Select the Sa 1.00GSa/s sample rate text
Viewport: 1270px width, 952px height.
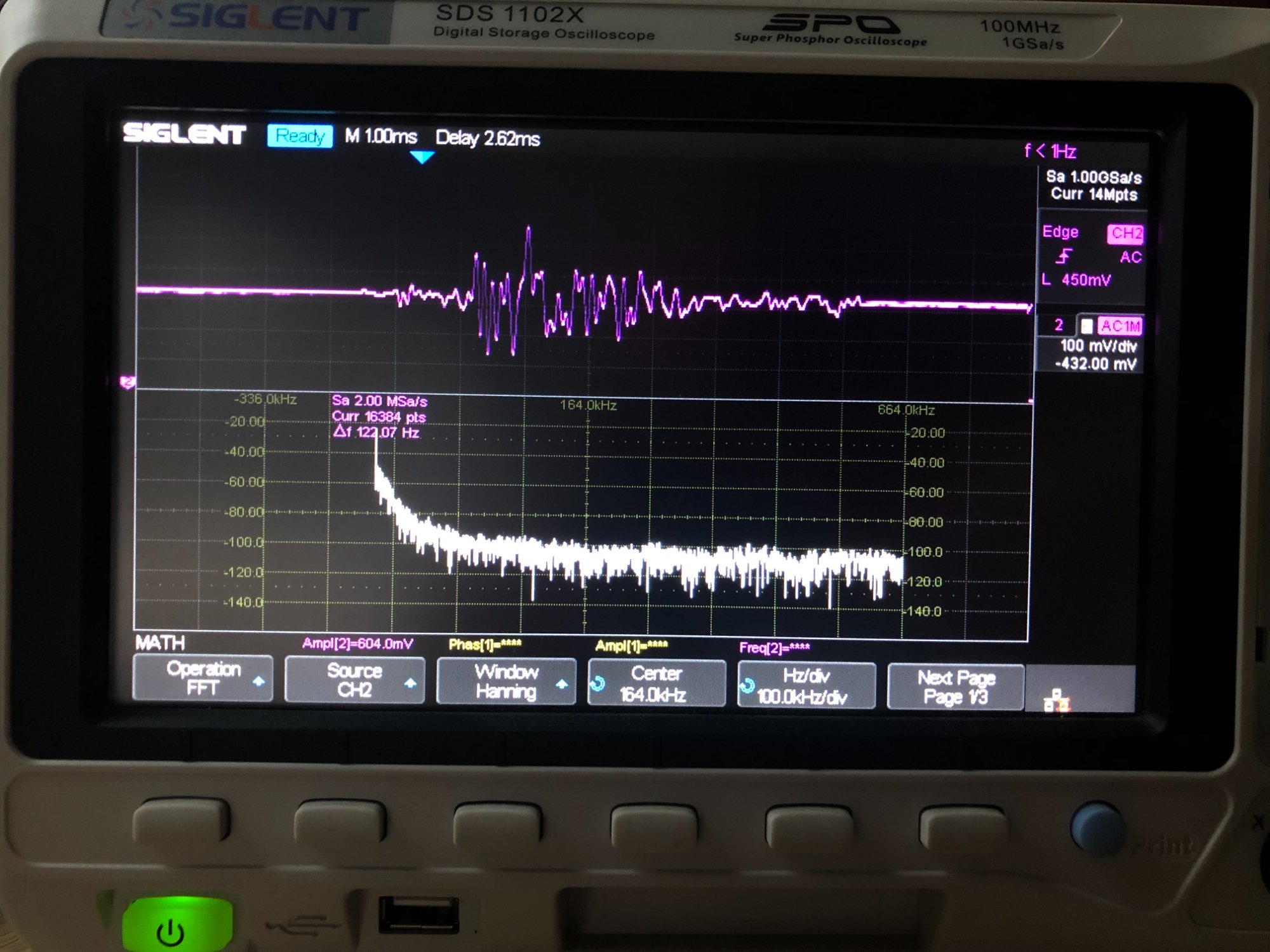point(1093,177)
